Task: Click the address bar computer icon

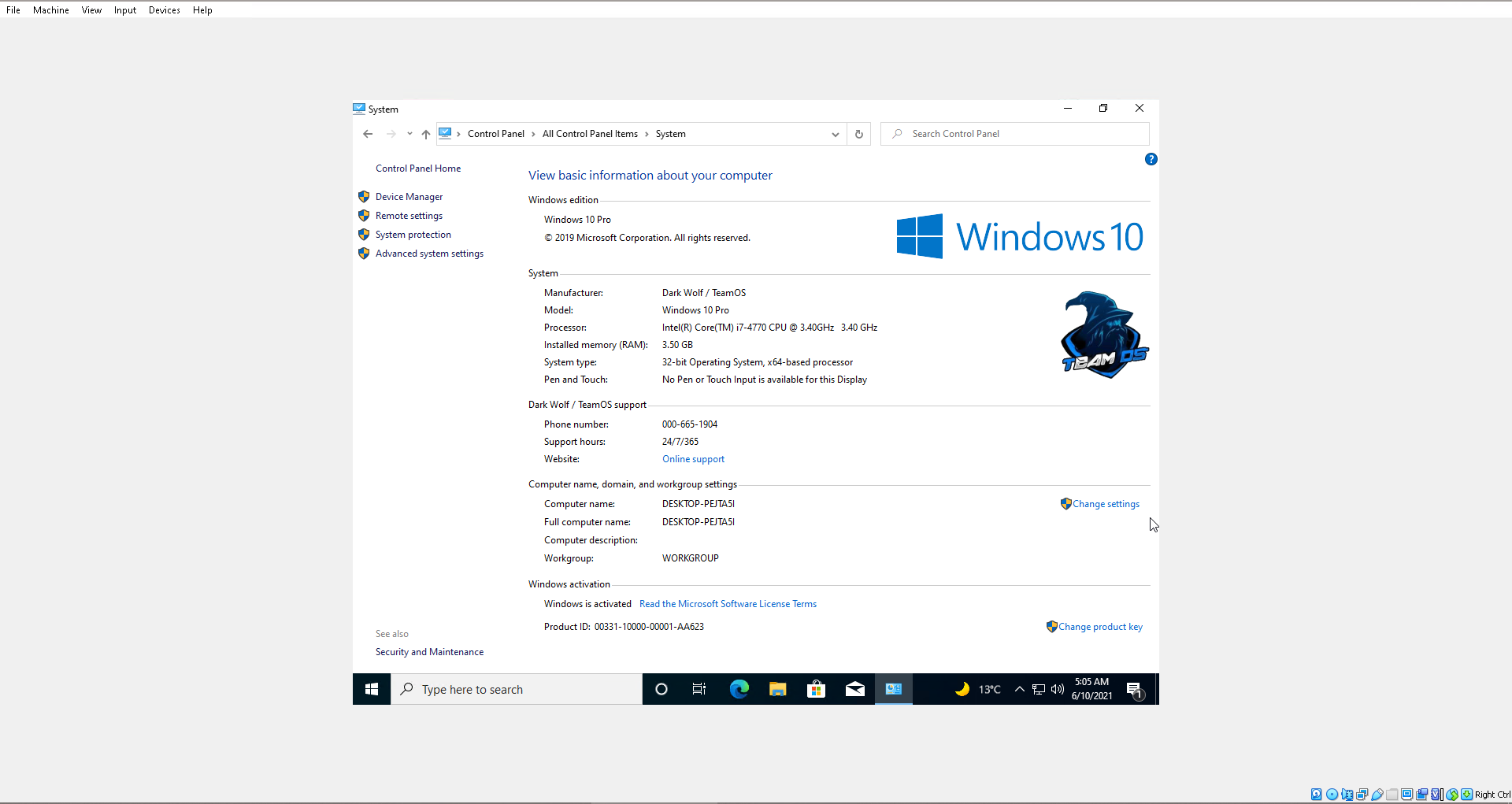Action: (x=445, y=133)
